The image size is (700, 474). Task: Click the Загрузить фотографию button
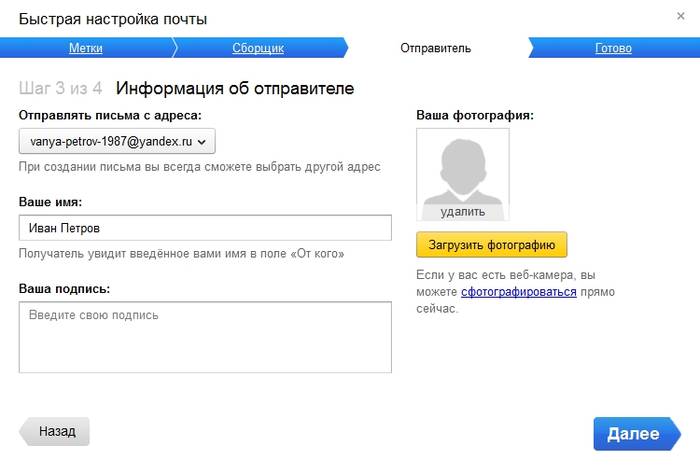tap(492, 244)
